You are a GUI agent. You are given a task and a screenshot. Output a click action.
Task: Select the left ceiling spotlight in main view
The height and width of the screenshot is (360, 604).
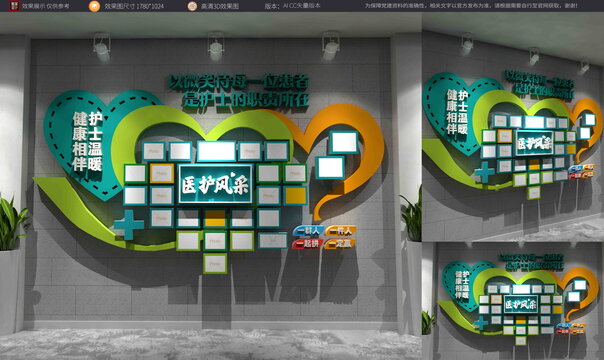tap(102, 47)
